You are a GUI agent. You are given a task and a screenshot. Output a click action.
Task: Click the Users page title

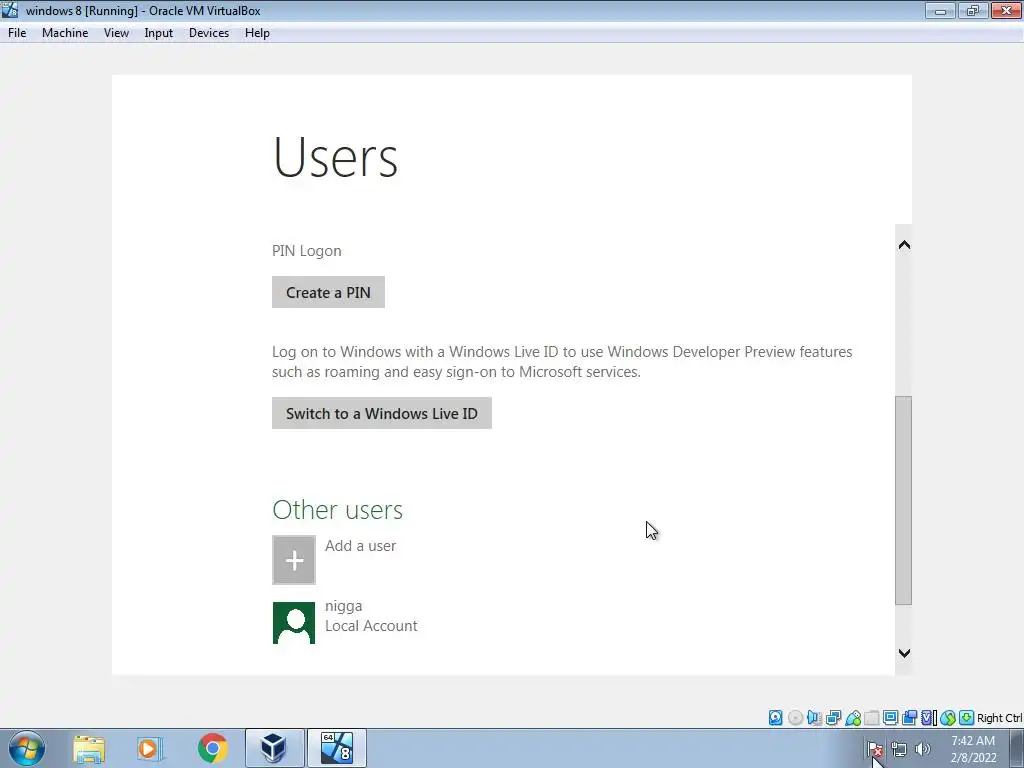click(335, 157)
